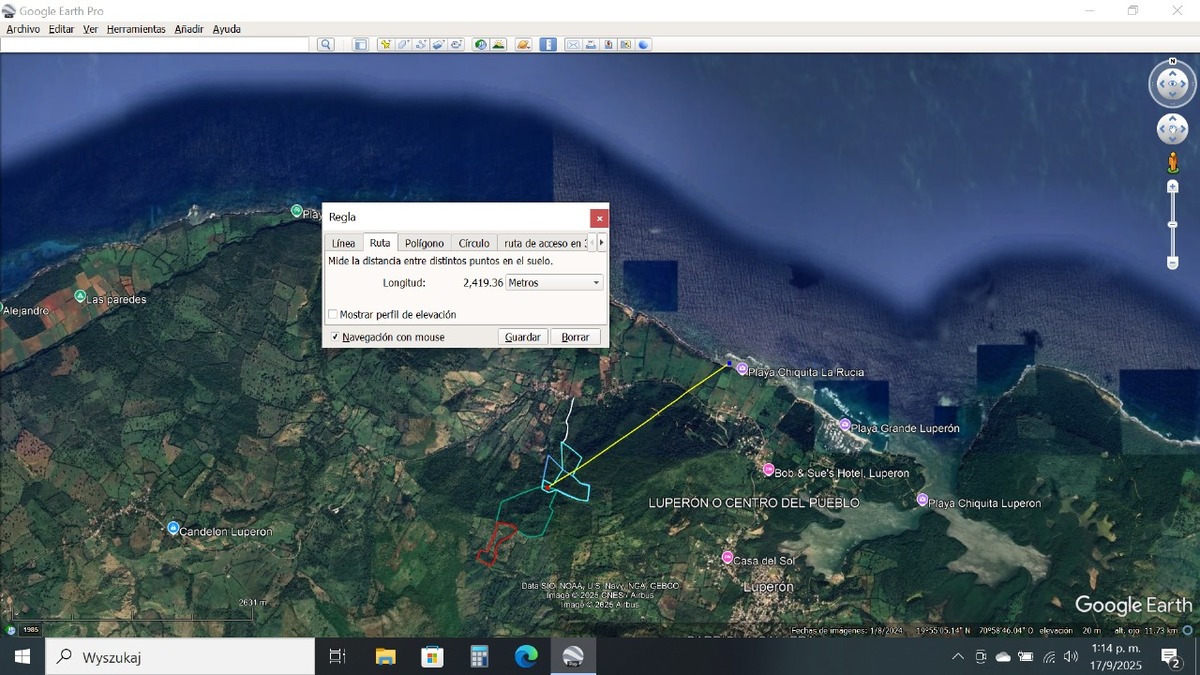Click the Las paredes placemark icon

pos(80,296)
